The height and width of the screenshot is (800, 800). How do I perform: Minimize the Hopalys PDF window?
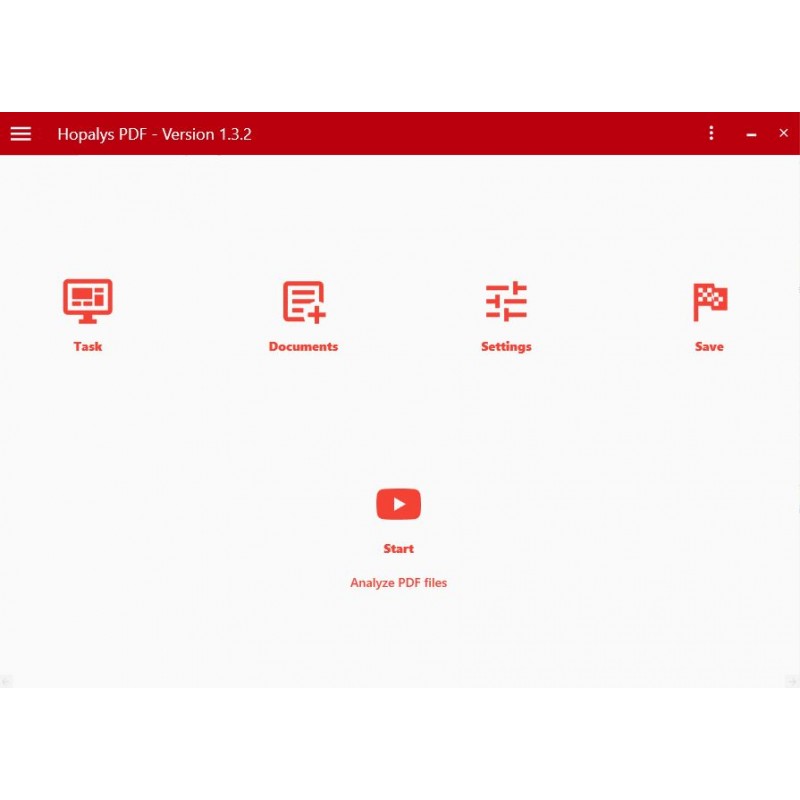click(x=751, y=134)
